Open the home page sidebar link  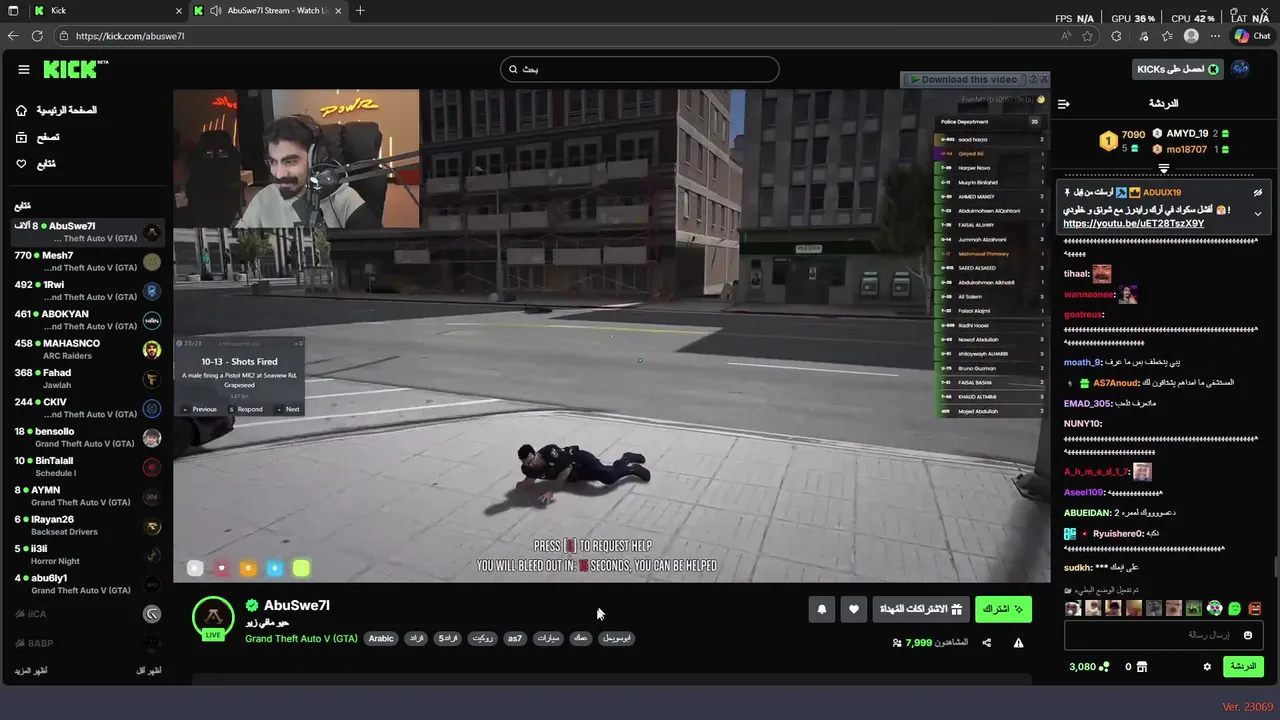(56, 110)
